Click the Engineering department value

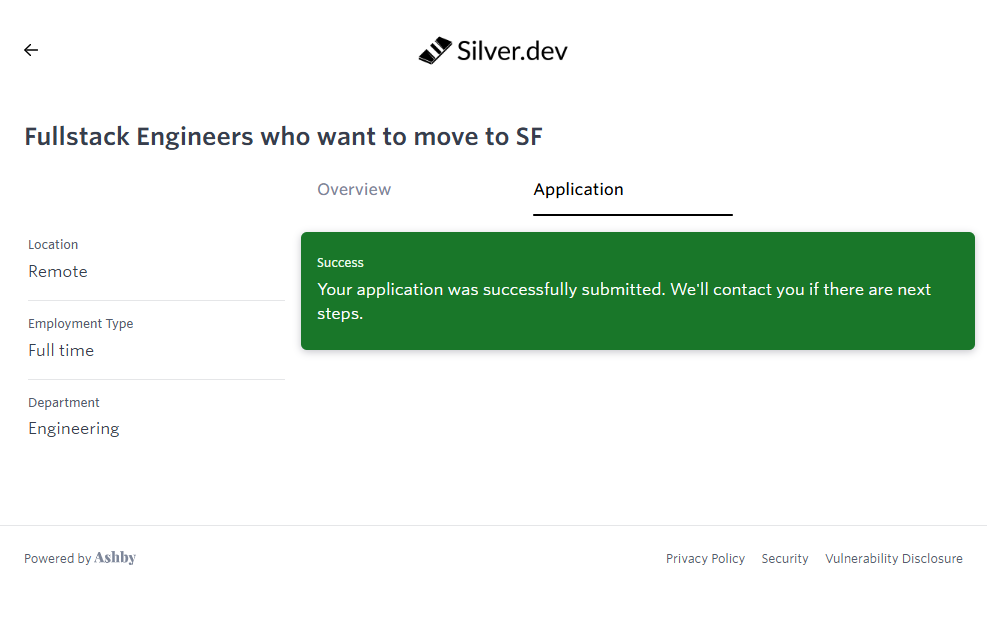click(74, 429)
